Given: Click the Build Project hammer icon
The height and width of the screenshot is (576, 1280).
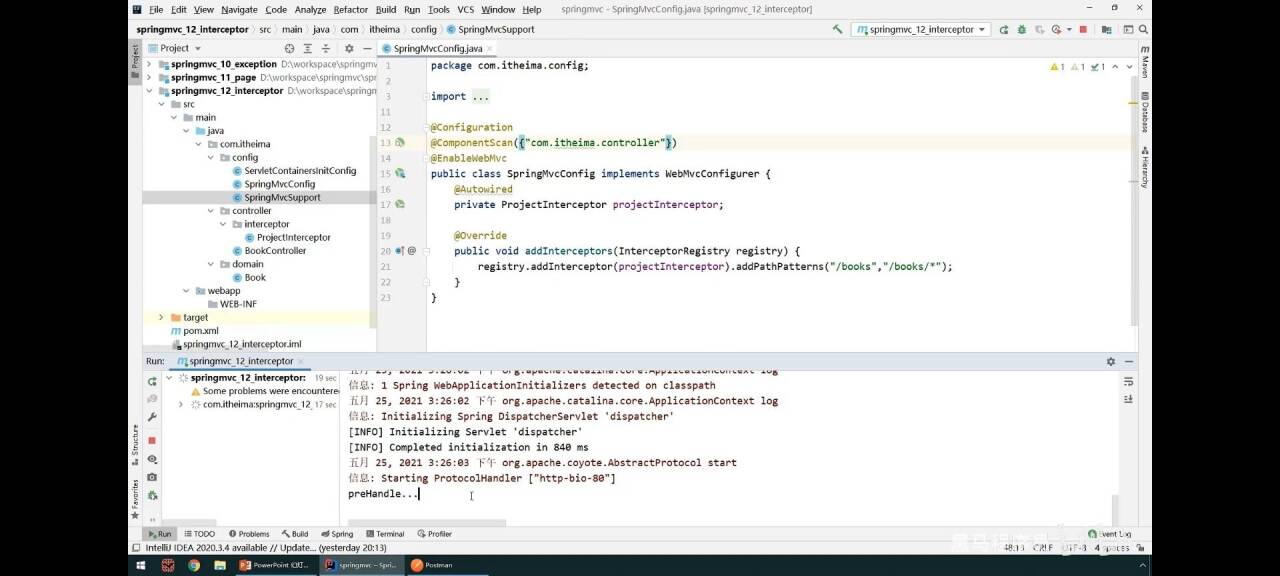Looking at the screenshot, I should point(838,29).
